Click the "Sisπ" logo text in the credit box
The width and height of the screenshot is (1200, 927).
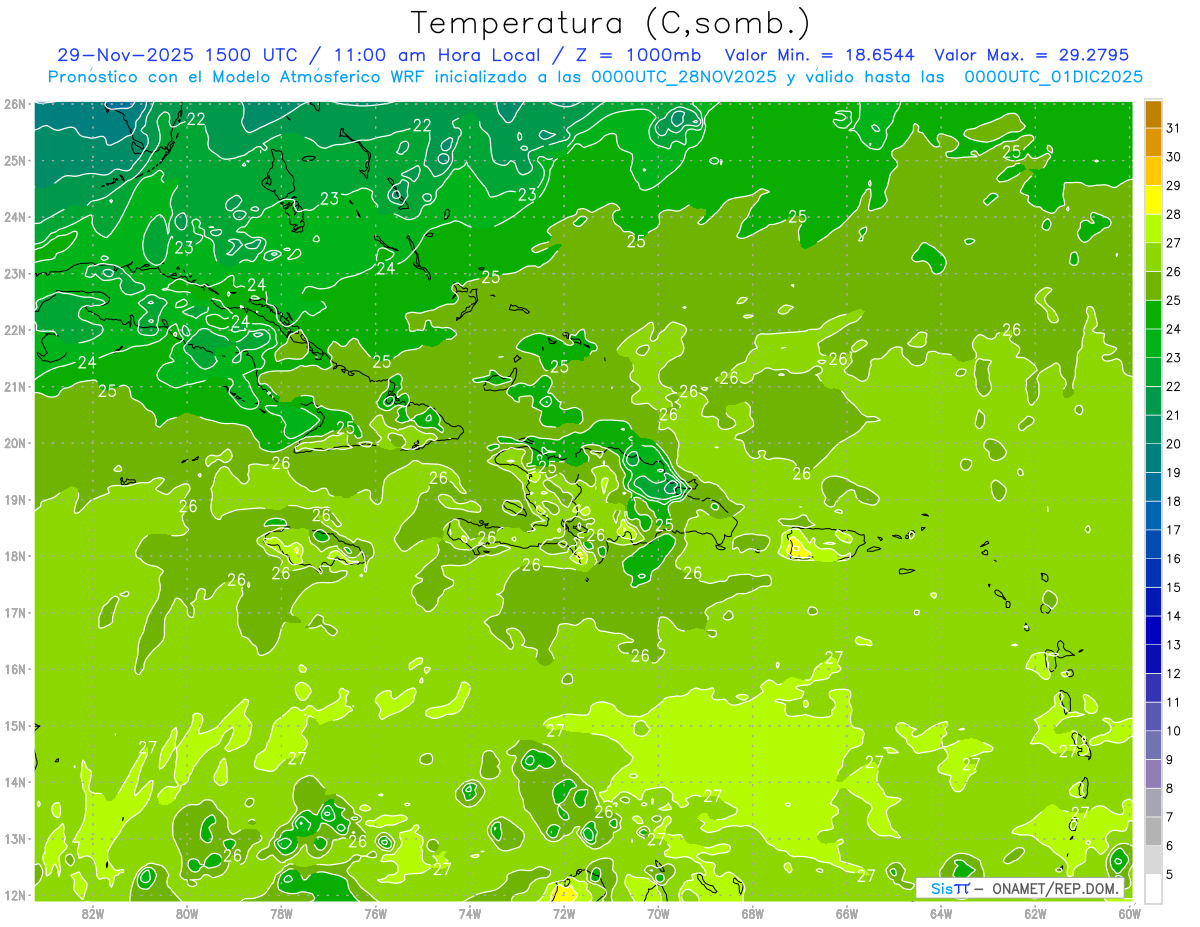[950, 888]
